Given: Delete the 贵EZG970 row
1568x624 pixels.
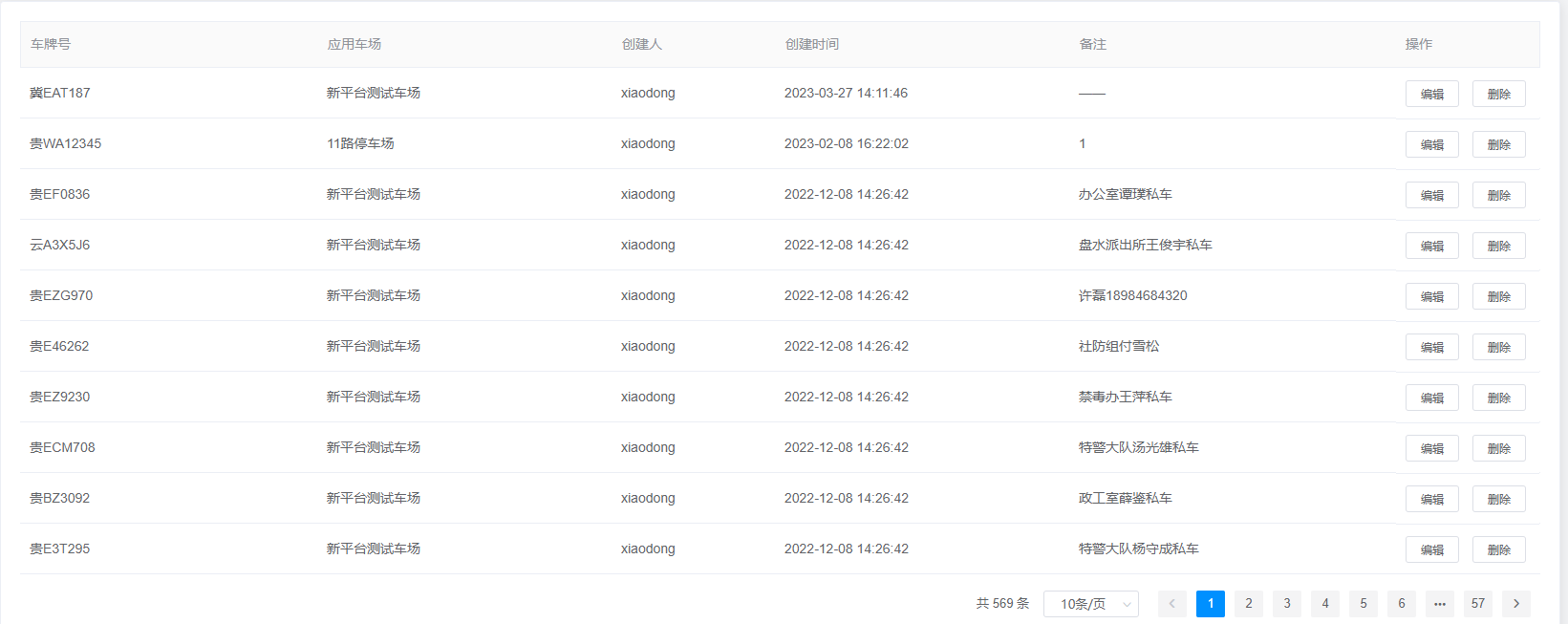Looking at the screenshot, I should 1498,296.
